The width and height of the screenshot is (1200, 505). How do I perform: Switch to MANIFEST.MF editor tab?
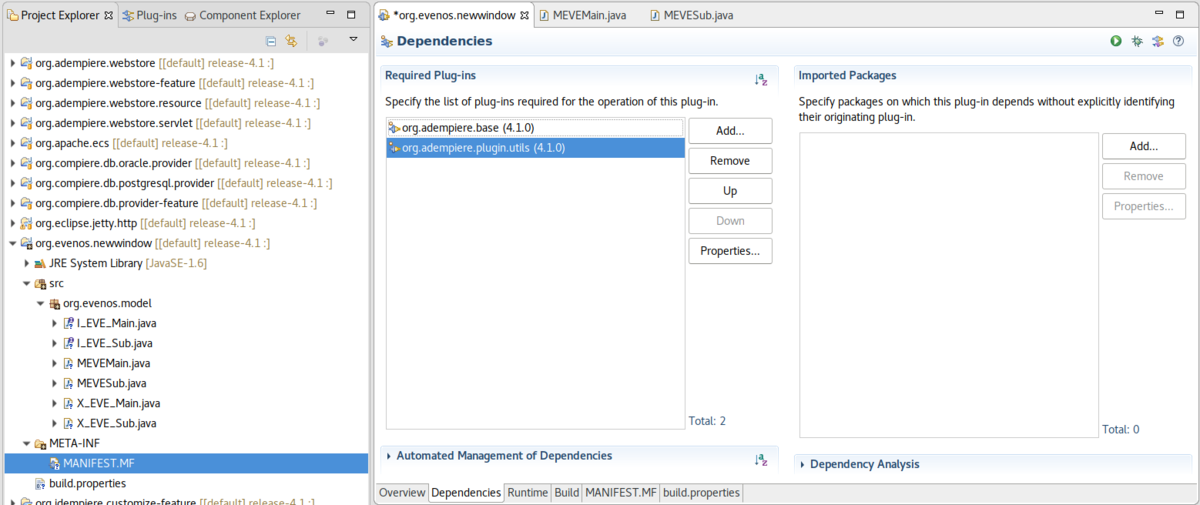620,493
